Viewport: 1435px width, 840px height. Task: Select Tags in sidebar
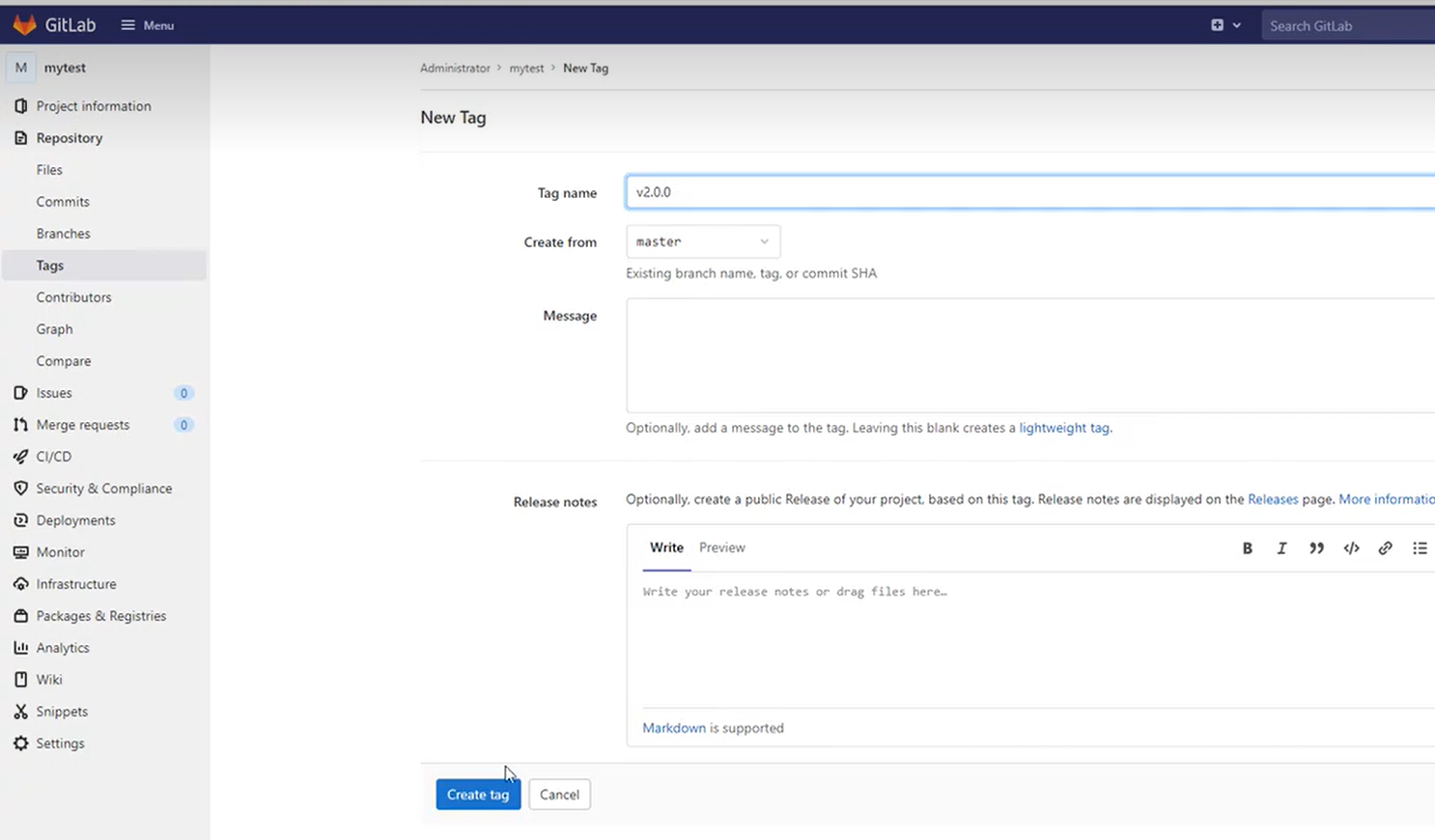[x=104, y=266]
